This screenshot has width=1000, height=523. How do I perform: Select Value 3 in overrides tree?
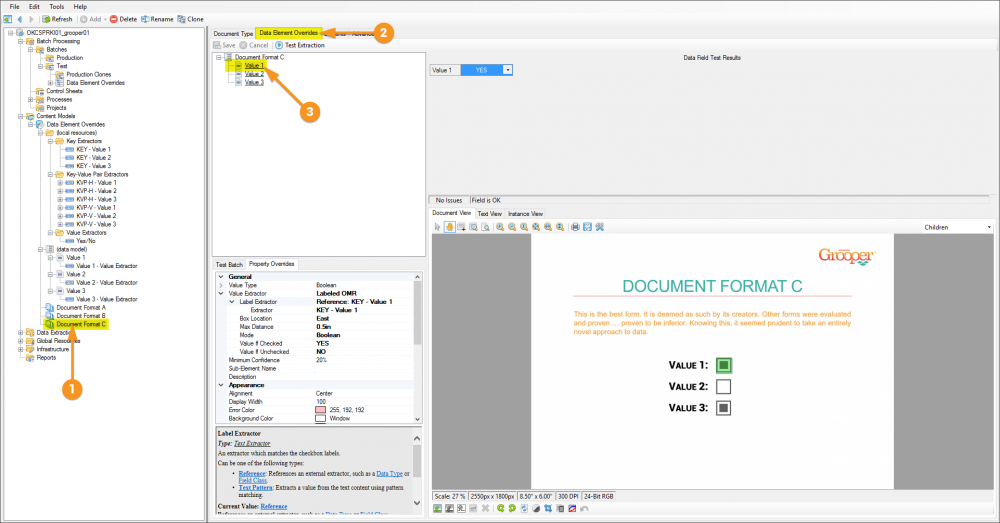(254, 82)
